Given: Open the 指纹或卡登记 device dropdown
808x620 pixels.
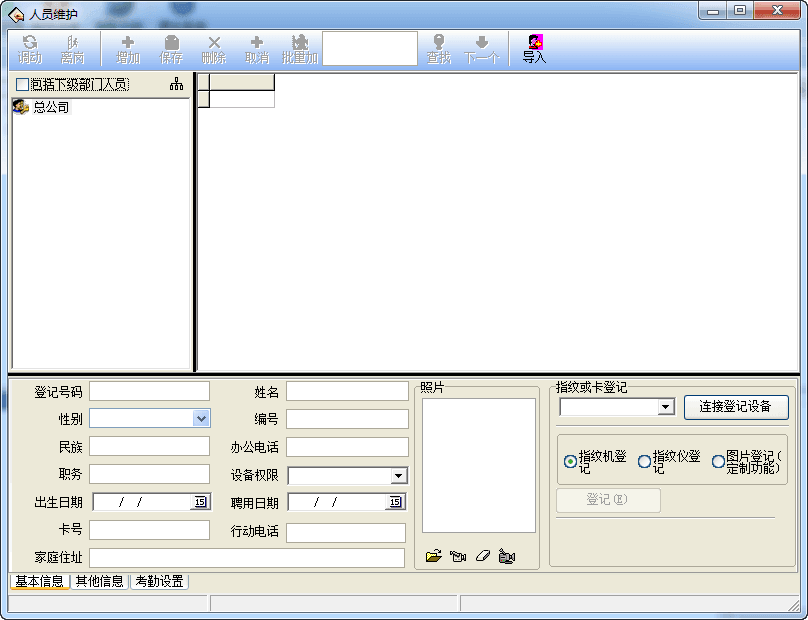Looking at the screenshot, I should coord(666,407).
